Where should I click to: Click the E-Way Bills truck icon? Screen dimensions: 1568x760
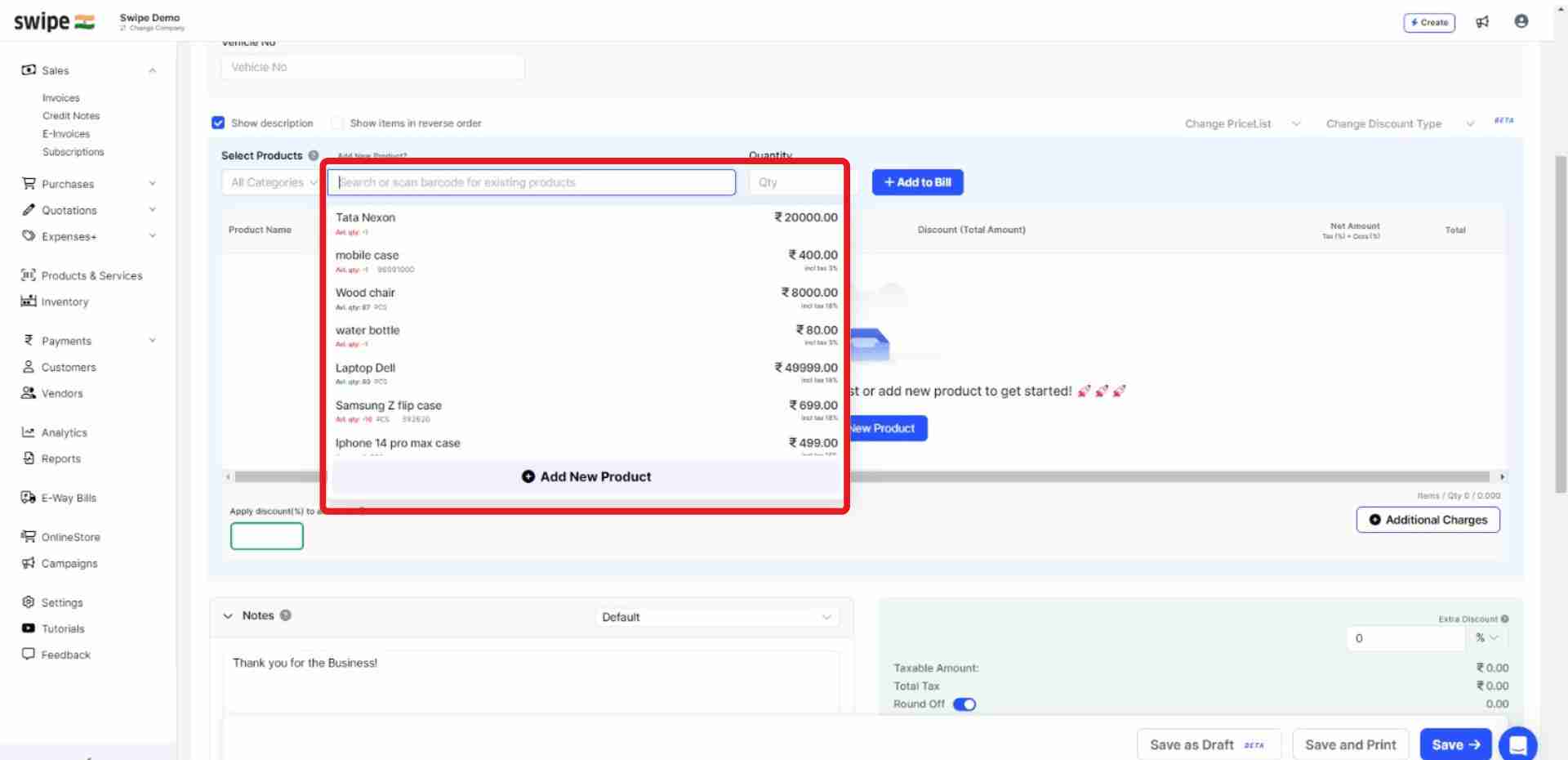click(x=29, y=498)
